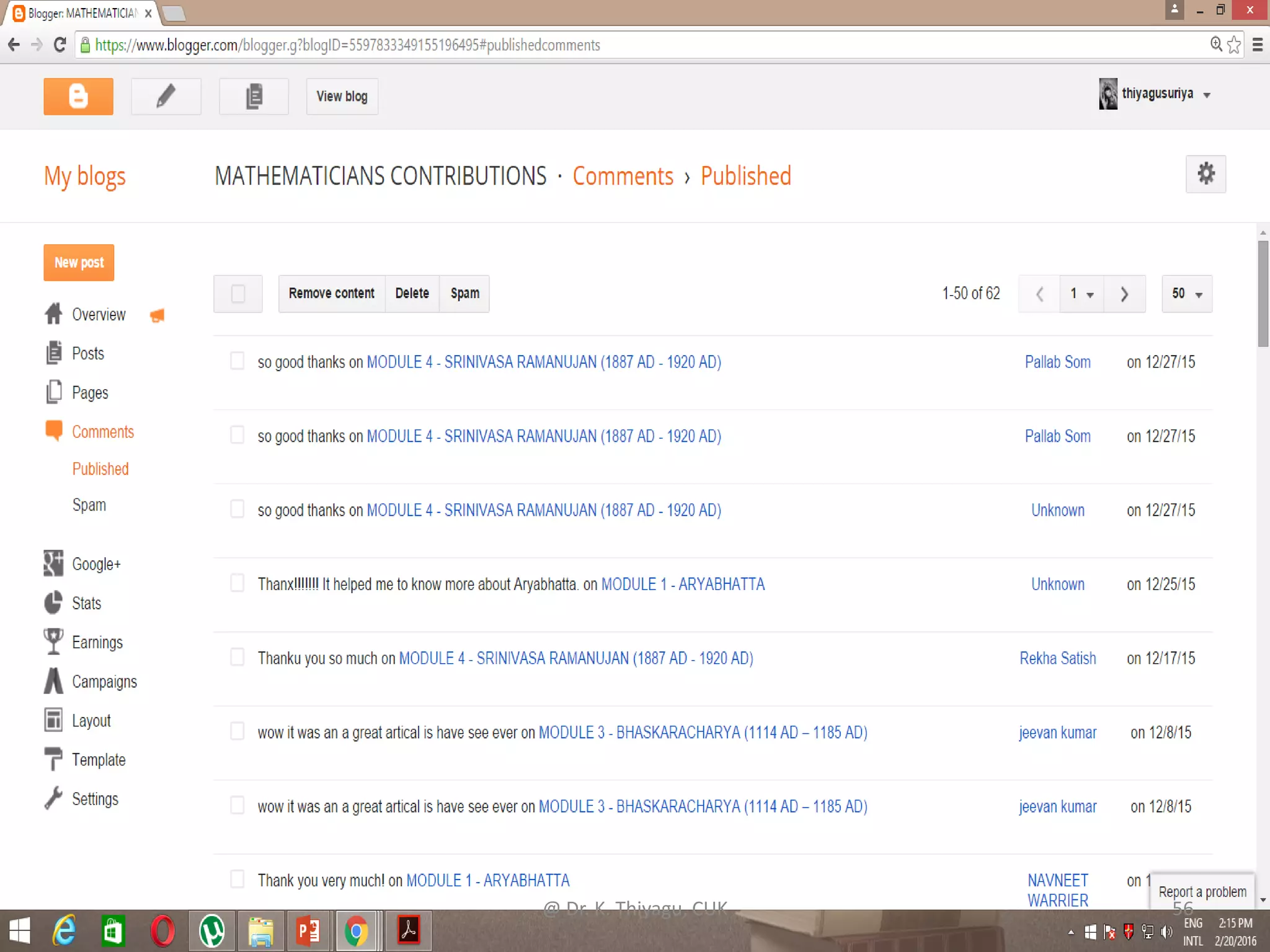The width and height of the screenshot is (1270, 952).
Task: Open the Chrome menu hamburger icon
Action: (1258, 45)
